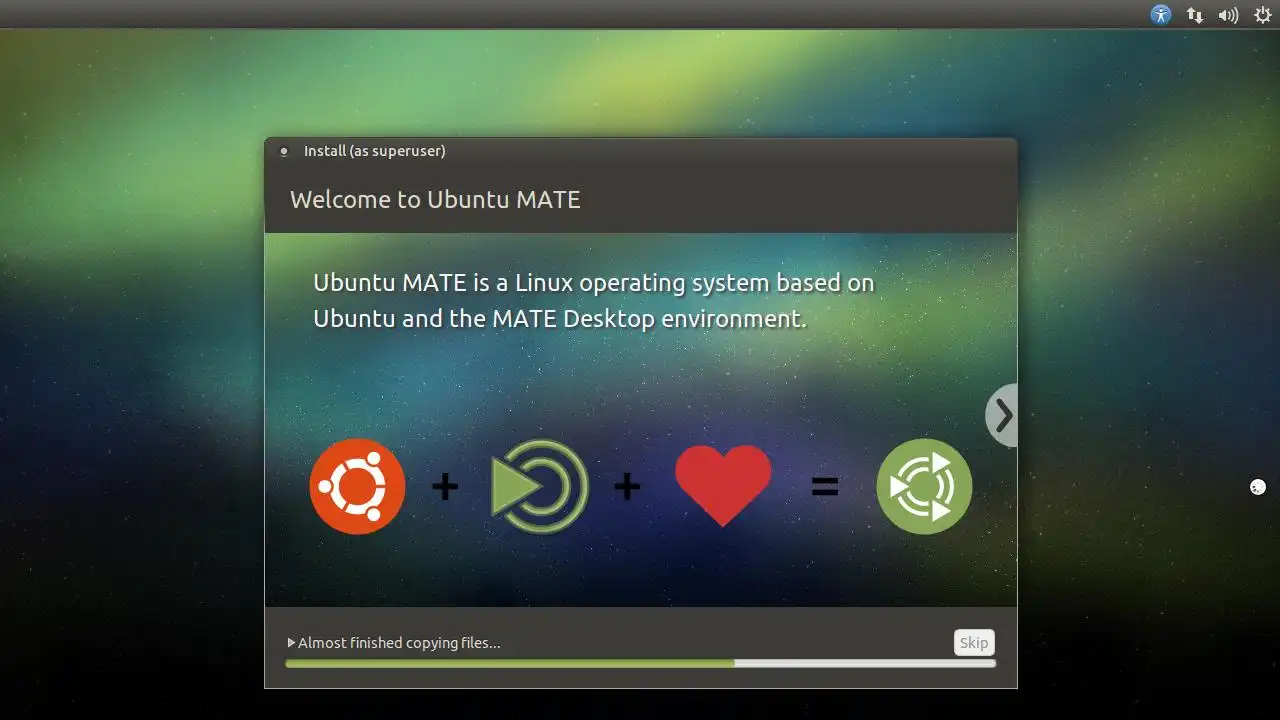1280x720 pixels.
Task: Open the system power gear menu
Action: [1263, 14]
